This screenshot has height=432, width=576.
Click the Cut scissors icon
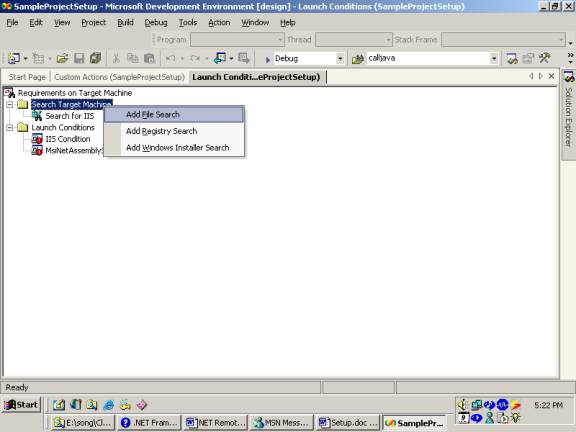[116, 58]
